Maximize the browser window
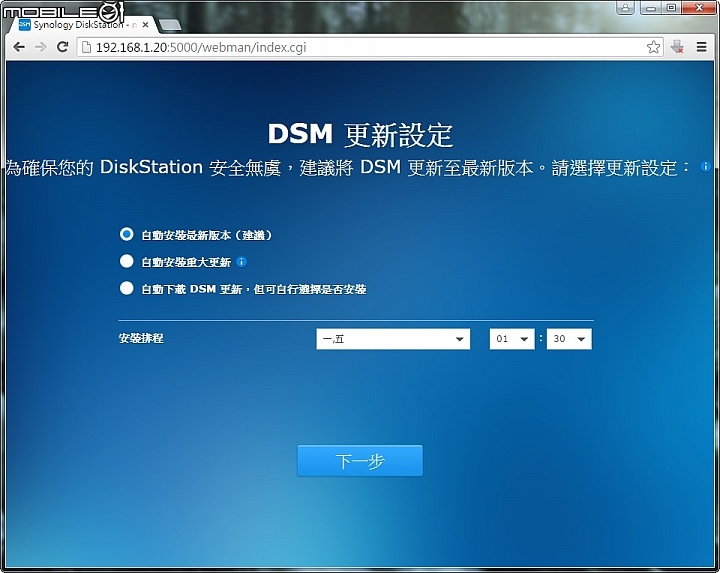The image size is (720, 573). tap(671, 7)
